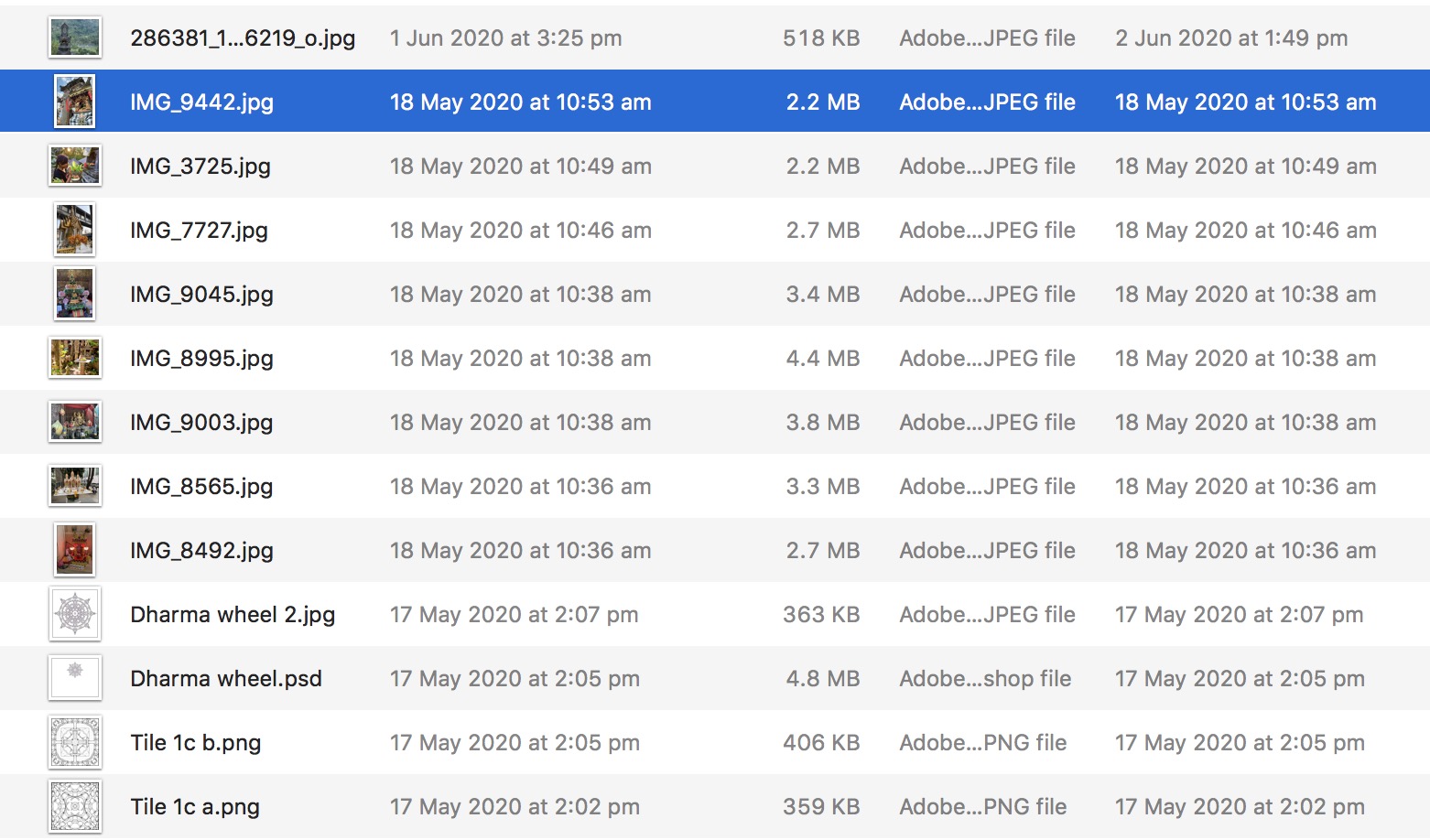Click the 3.4 MB size of IMG_9045.jpg

pos(823,295)
